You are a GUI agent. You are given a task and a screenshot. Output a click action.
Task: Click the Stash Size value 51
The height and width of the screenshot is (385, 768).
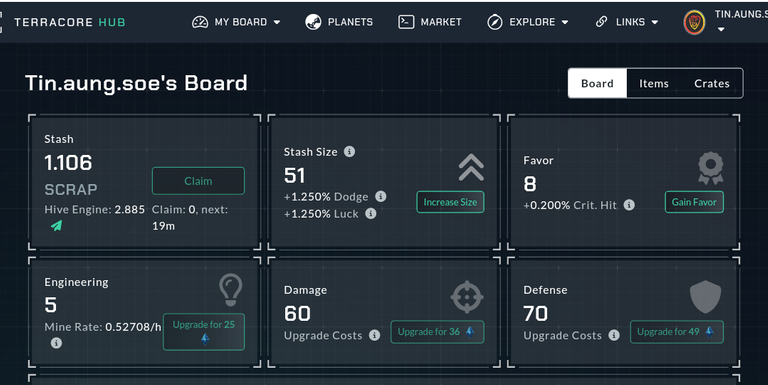[x=294, y=175]
